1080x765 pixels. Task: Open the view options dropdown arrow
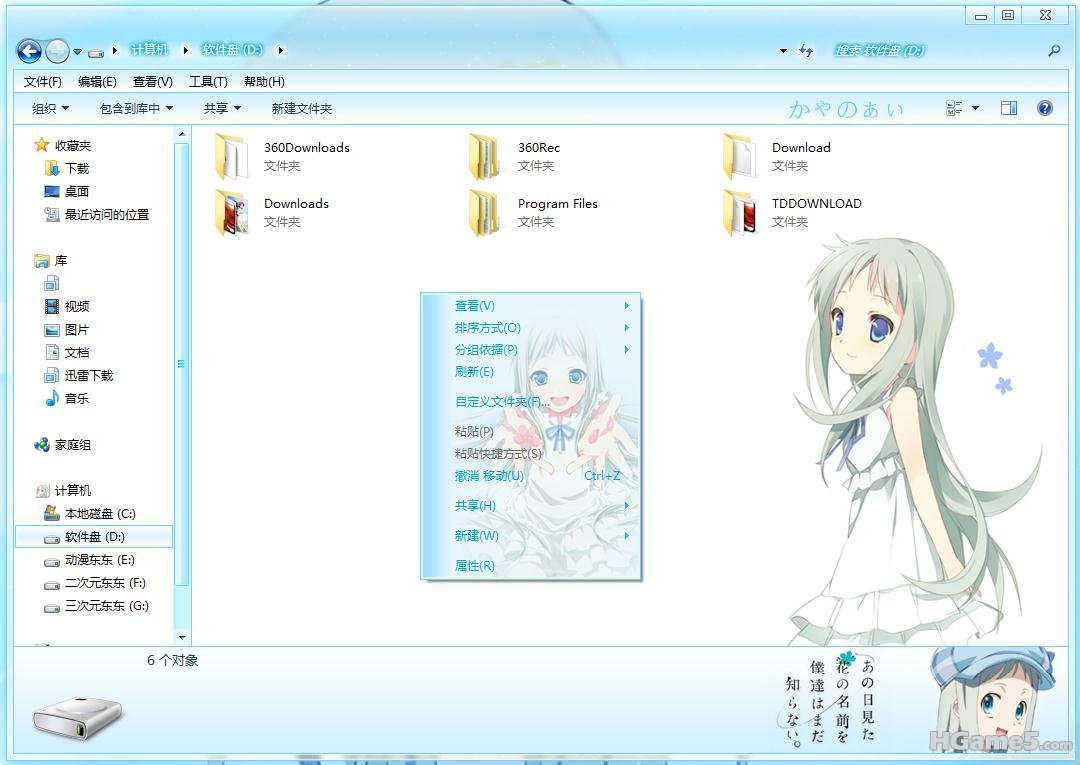[x=975, y=108]
